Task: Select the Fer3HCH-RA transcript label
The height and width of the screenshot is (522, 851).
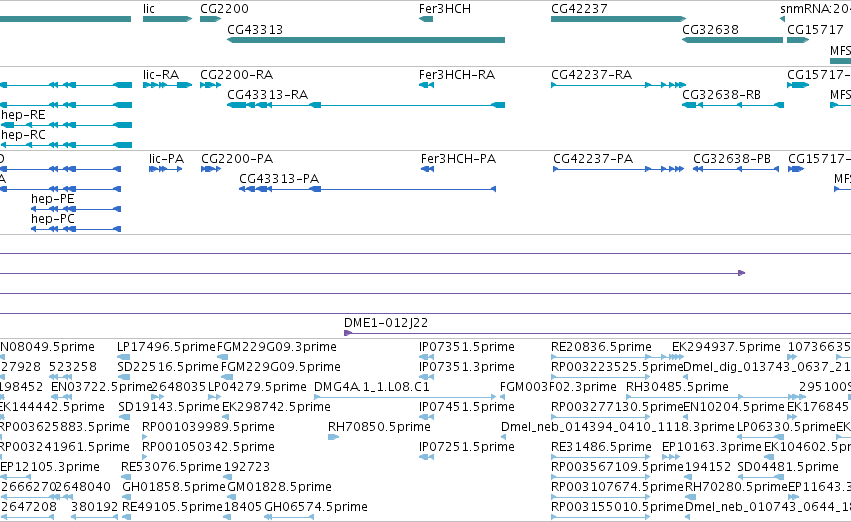Action: click(x=457, y=74)
